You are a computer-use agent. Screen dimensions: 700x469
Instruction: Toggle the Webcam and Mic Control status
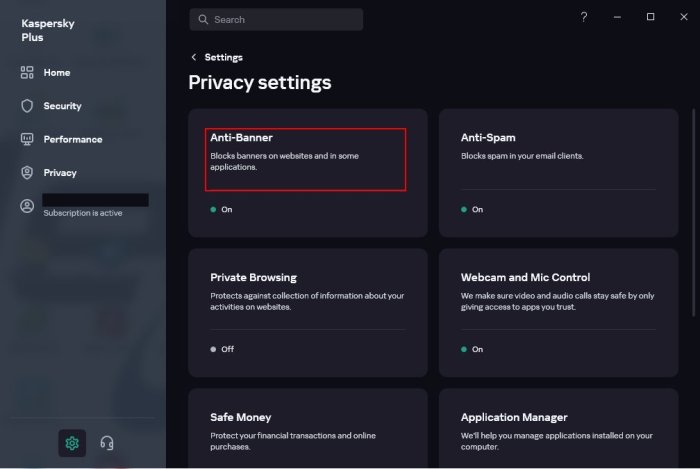coord(472,349)
